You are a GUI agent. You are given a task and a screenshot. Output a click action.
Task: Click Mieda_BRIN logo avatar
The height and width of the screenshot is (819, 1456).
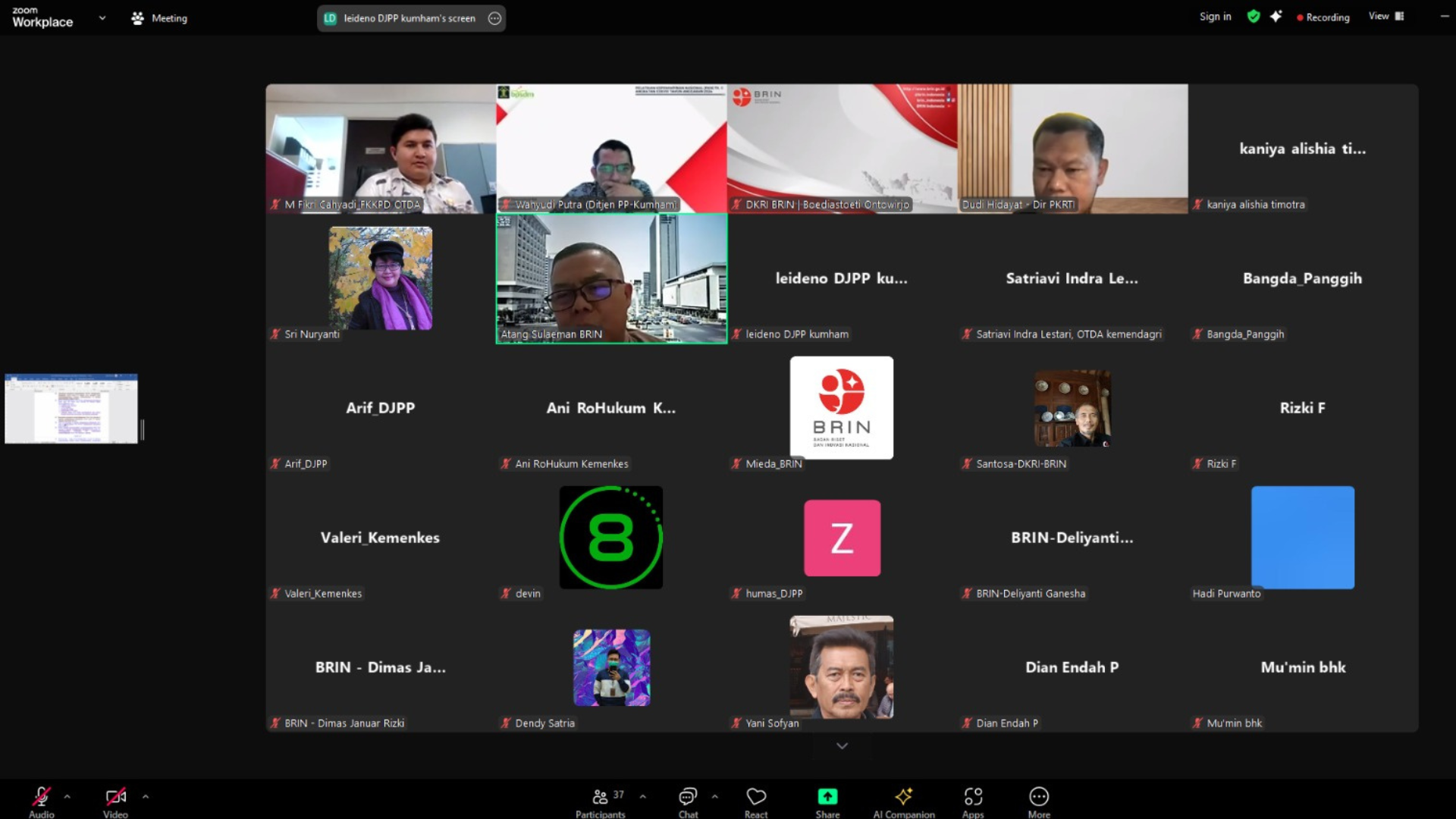click(842, 408)
